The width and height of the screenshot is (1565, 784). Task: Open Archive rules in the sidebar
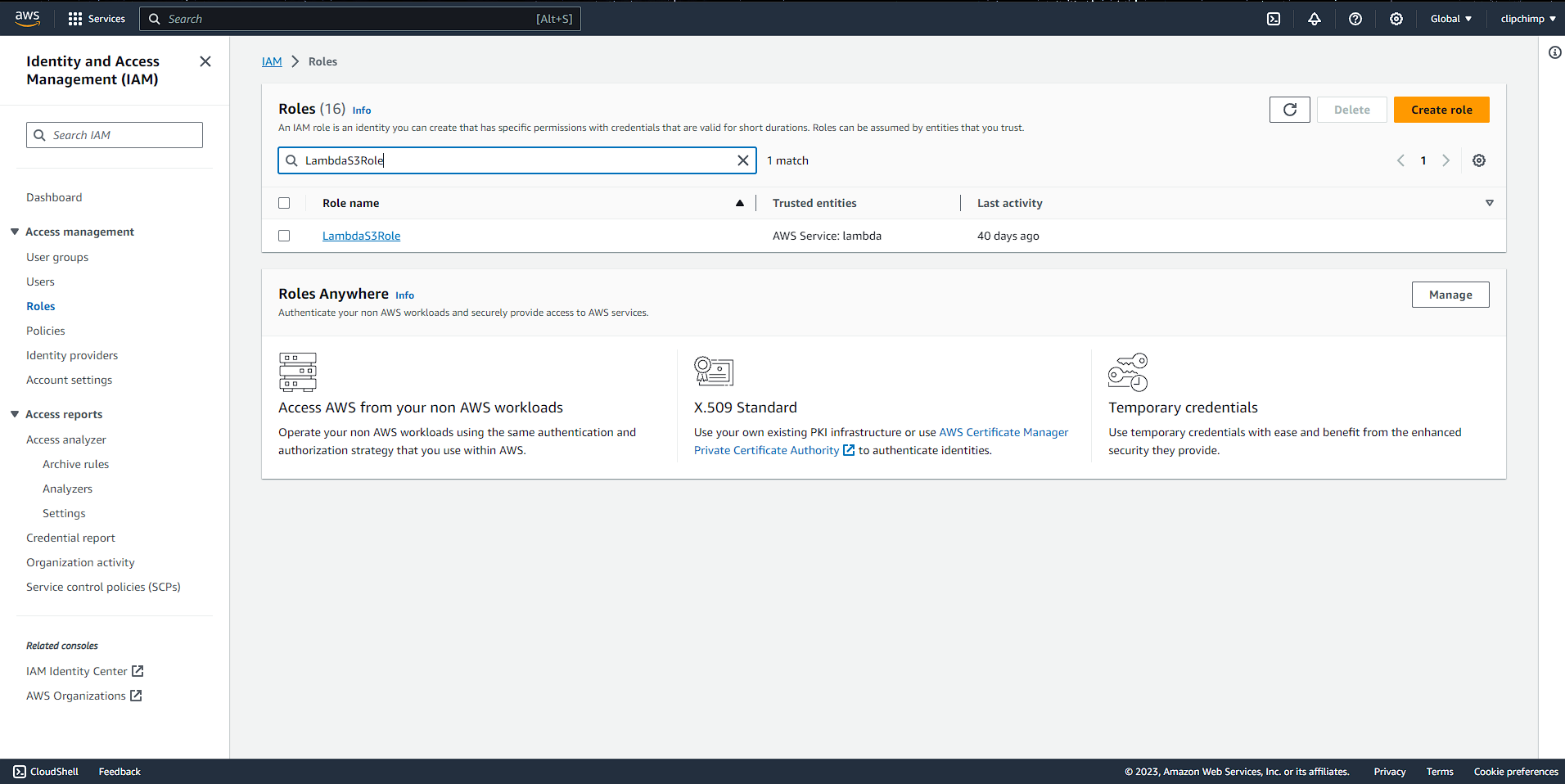[76, 464]
